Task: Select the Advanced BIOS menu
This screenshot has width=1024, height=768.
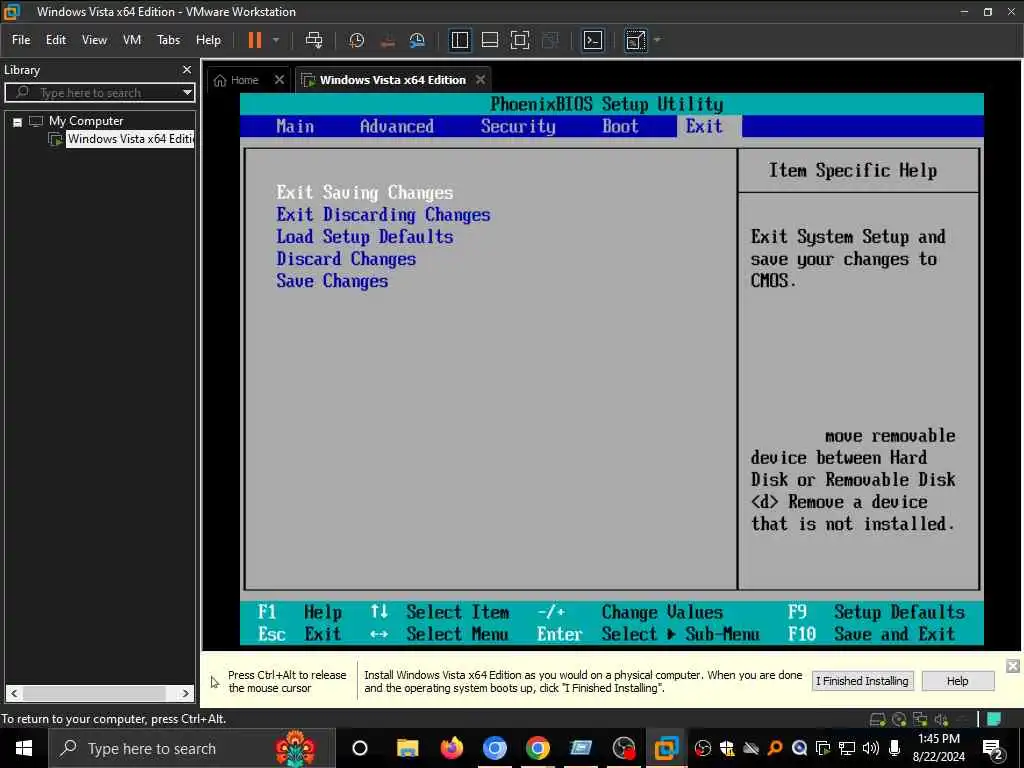Action: pyautogui.click(x=396, y=126)
